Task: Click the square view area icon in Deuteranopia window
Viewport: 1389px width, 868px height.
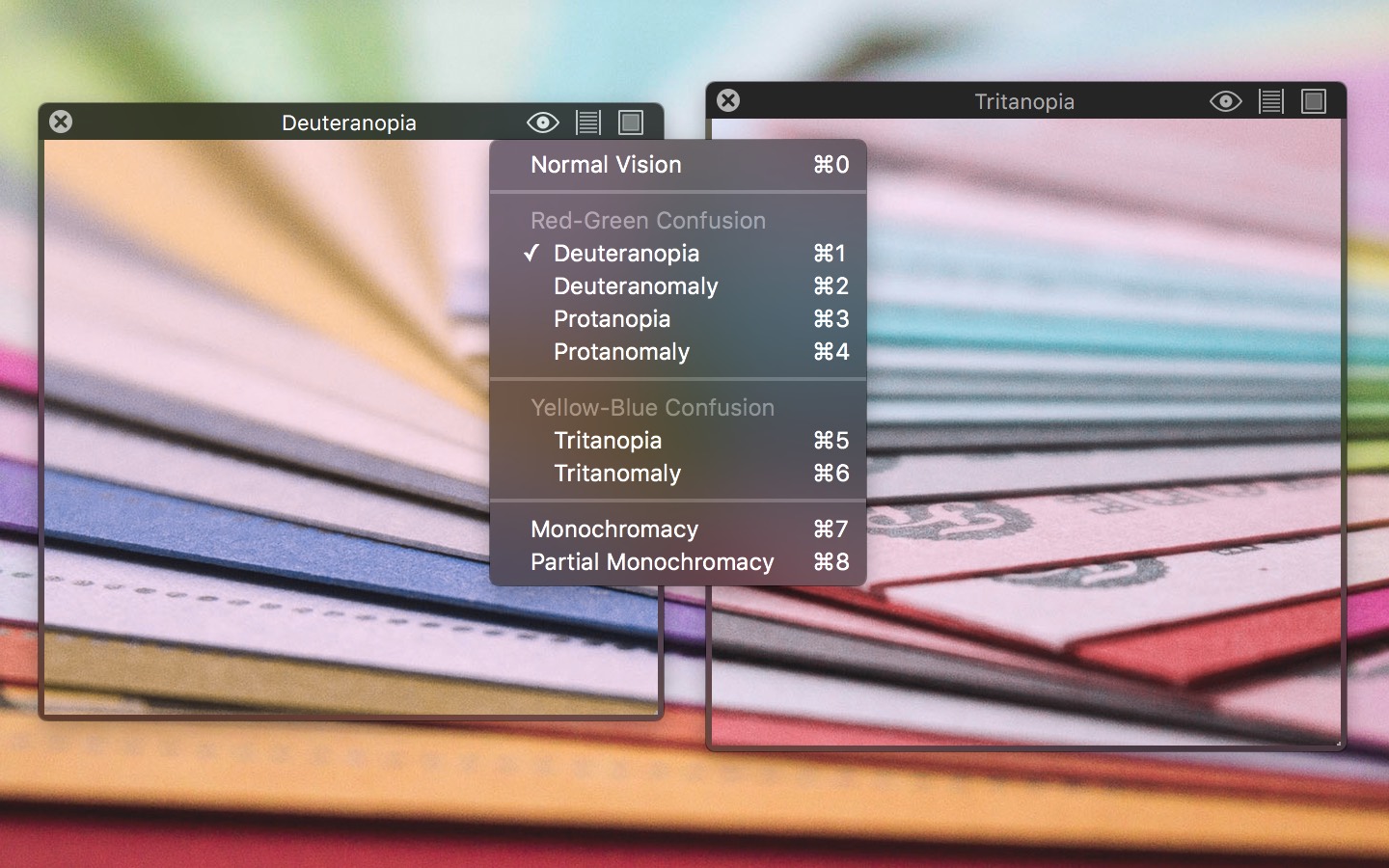Action: pos(631,122)
